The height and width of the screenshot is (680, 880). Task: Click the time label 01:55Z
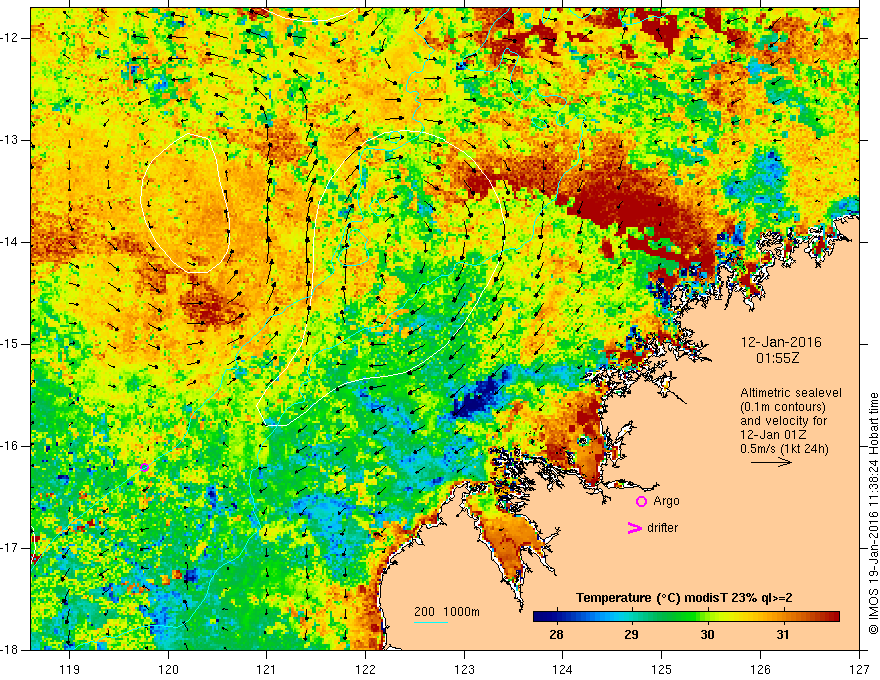(x=777, y=358)
